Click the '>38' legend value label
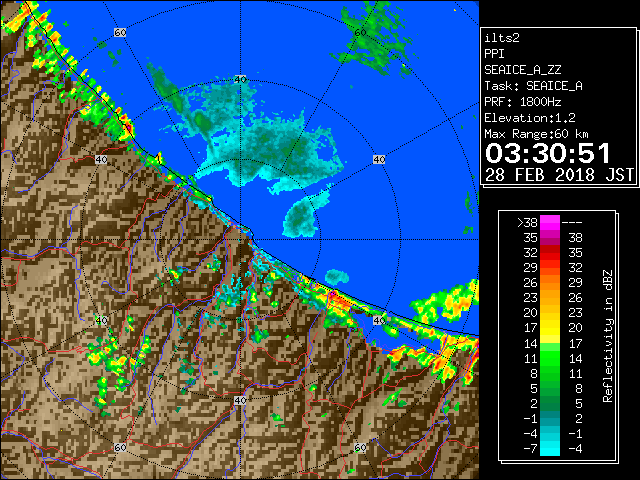640x480 pixels. (x=527, y=222)
